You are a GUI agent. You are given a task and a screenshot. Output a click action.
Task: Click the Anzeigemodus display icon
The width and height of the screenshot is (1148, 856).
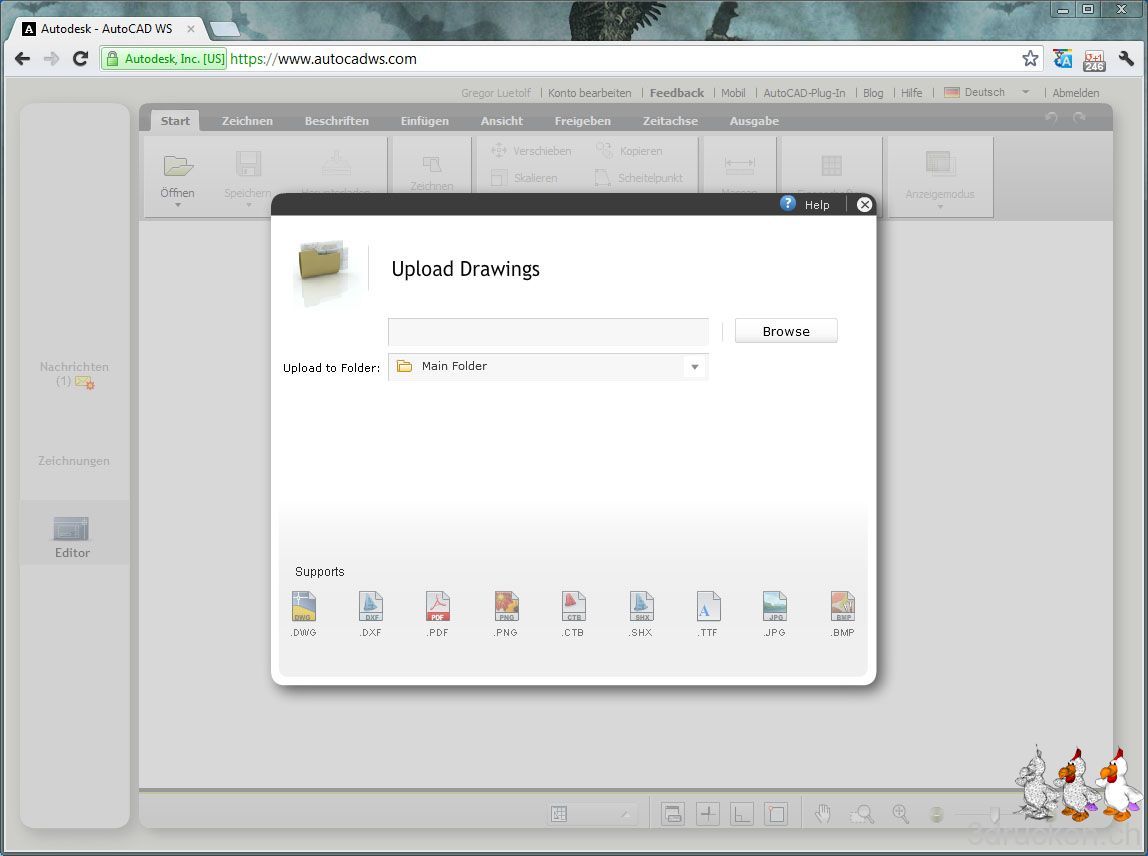pos(940,165)
